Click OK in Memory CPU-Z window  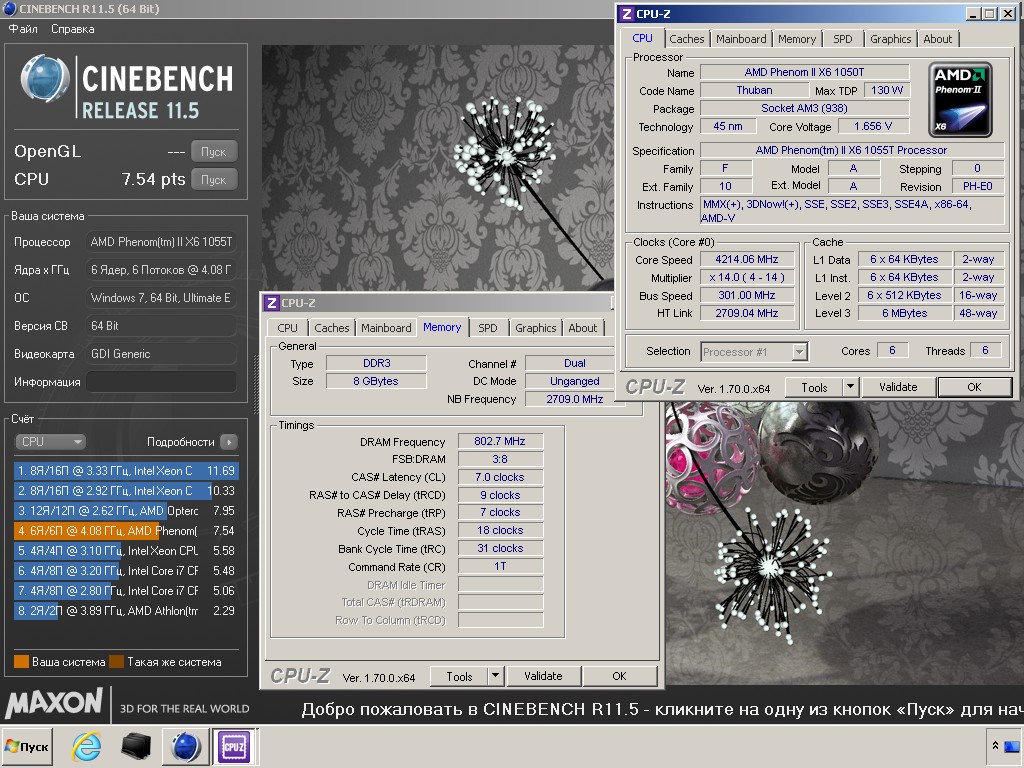[x=619, y=677]
